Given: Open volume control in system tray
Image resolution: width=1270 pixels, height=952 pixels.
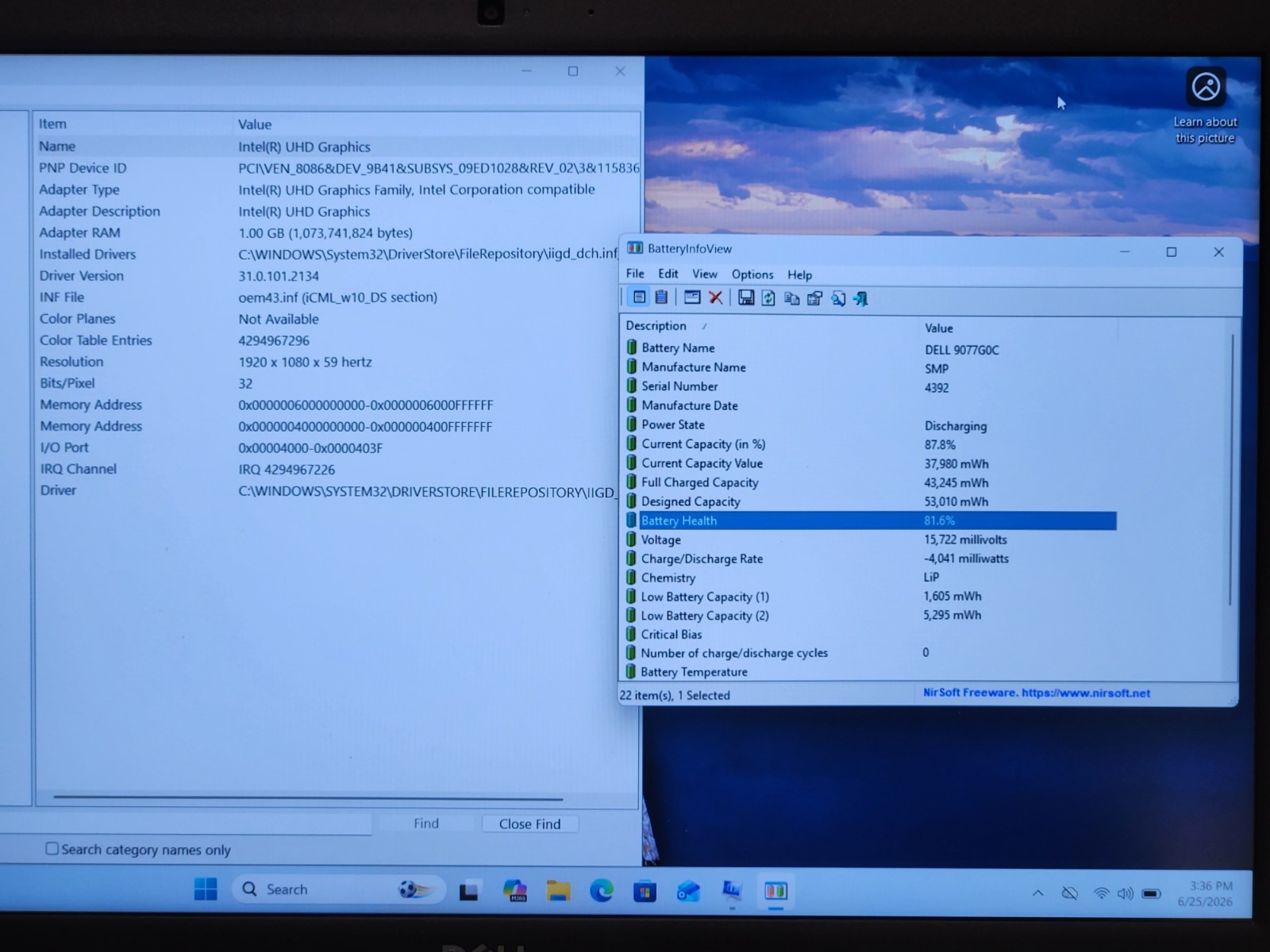Looking at the screenshot, I should (x=1125, y=893).
